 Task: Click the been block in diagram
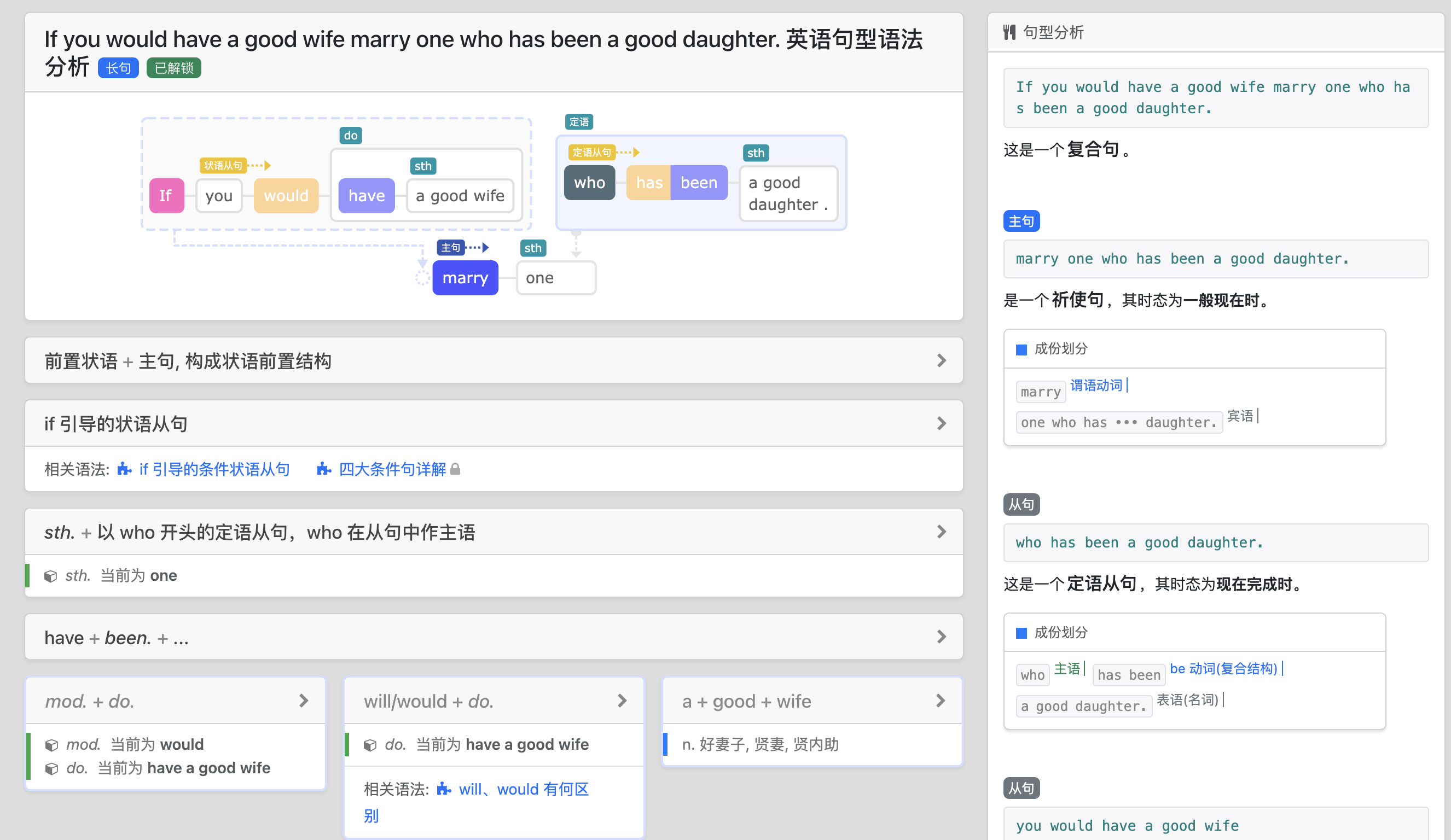click(699, 183)
